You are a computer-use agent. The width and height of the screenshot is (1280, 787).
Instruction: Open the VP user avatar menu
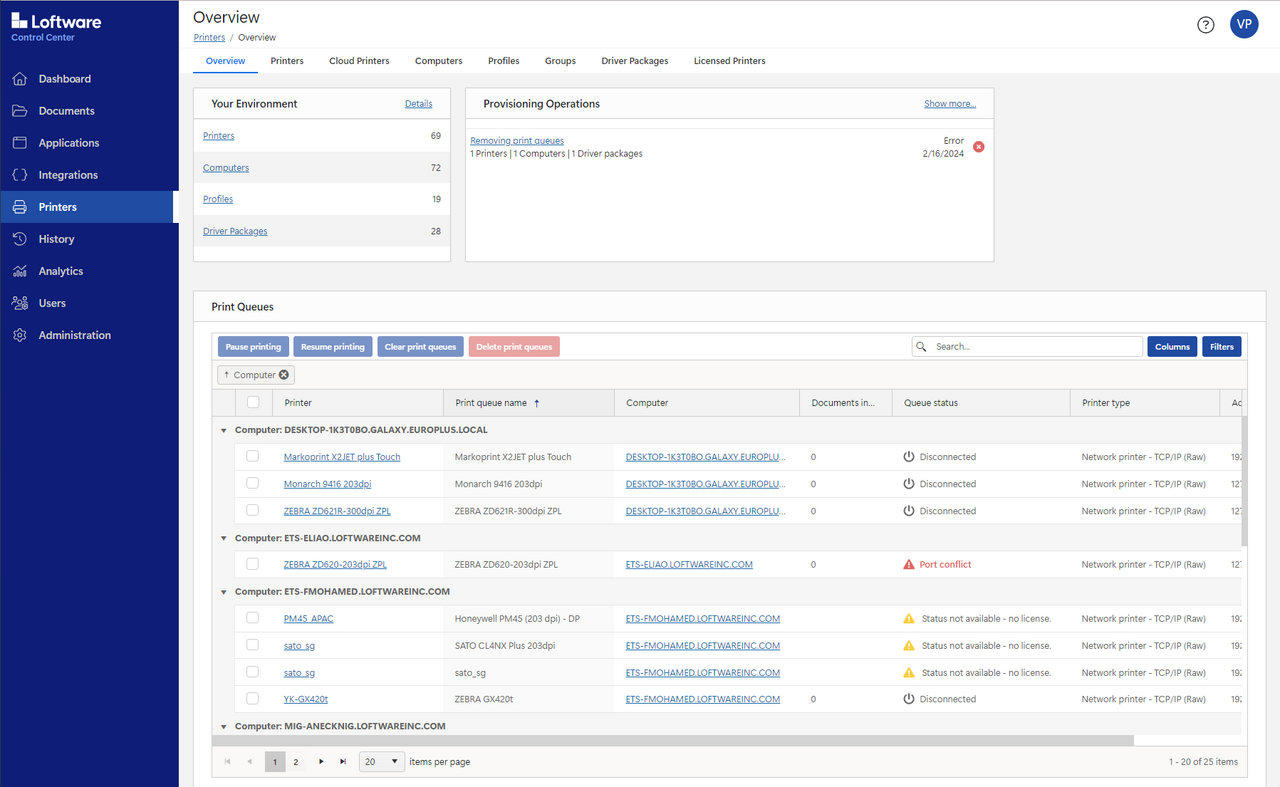pyautogui.click(x=1243, y=24)
